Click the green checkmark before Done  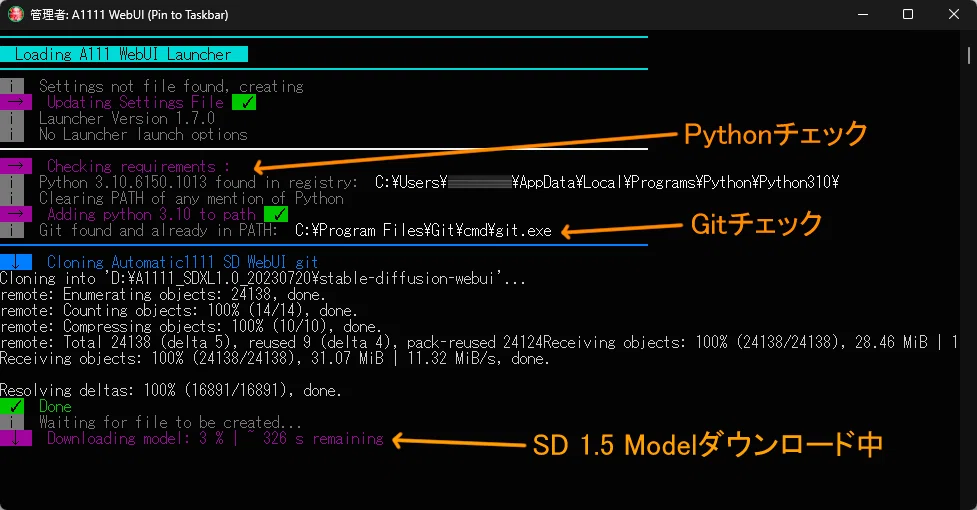[x=12, y=407]
